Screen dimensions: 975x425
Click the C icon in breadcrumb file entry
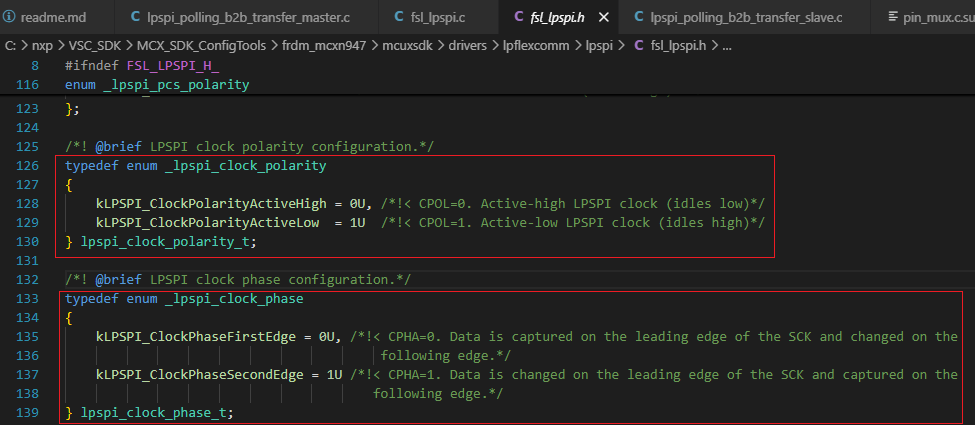pos(639,45)
